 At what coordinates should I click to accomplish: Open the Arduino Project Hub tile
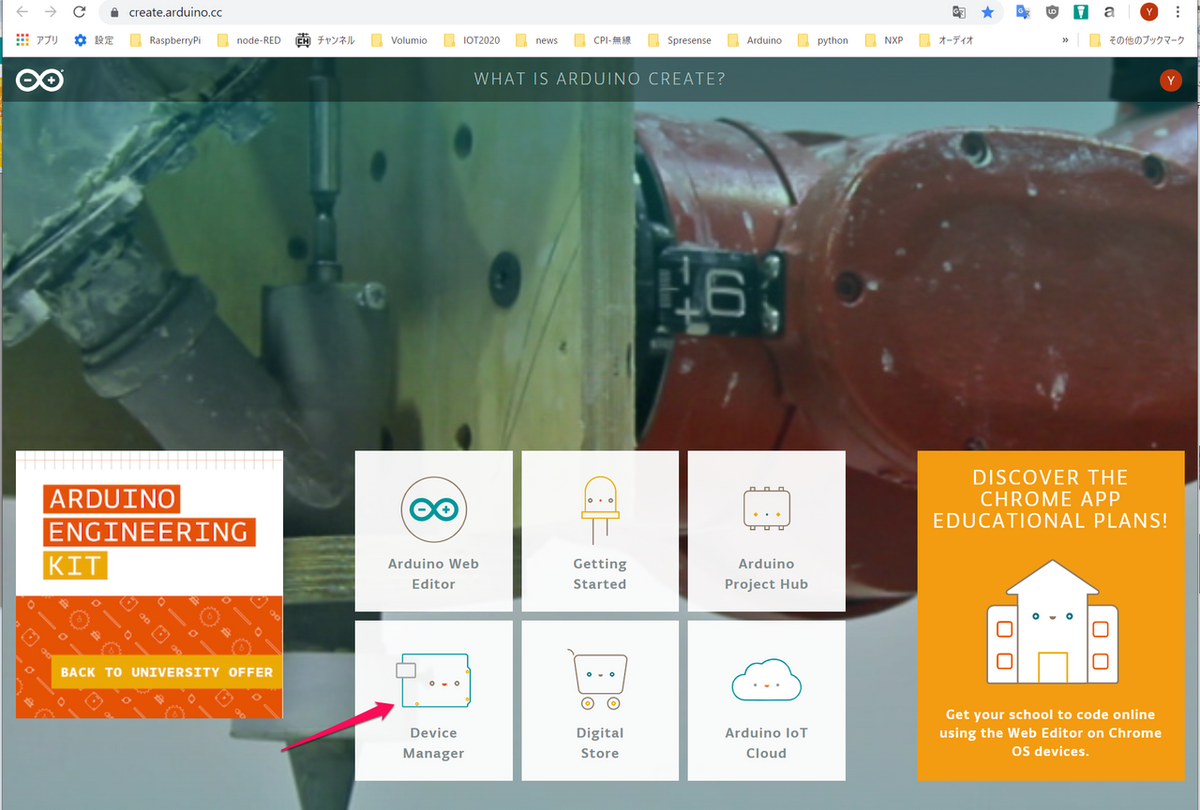[766, 531]
